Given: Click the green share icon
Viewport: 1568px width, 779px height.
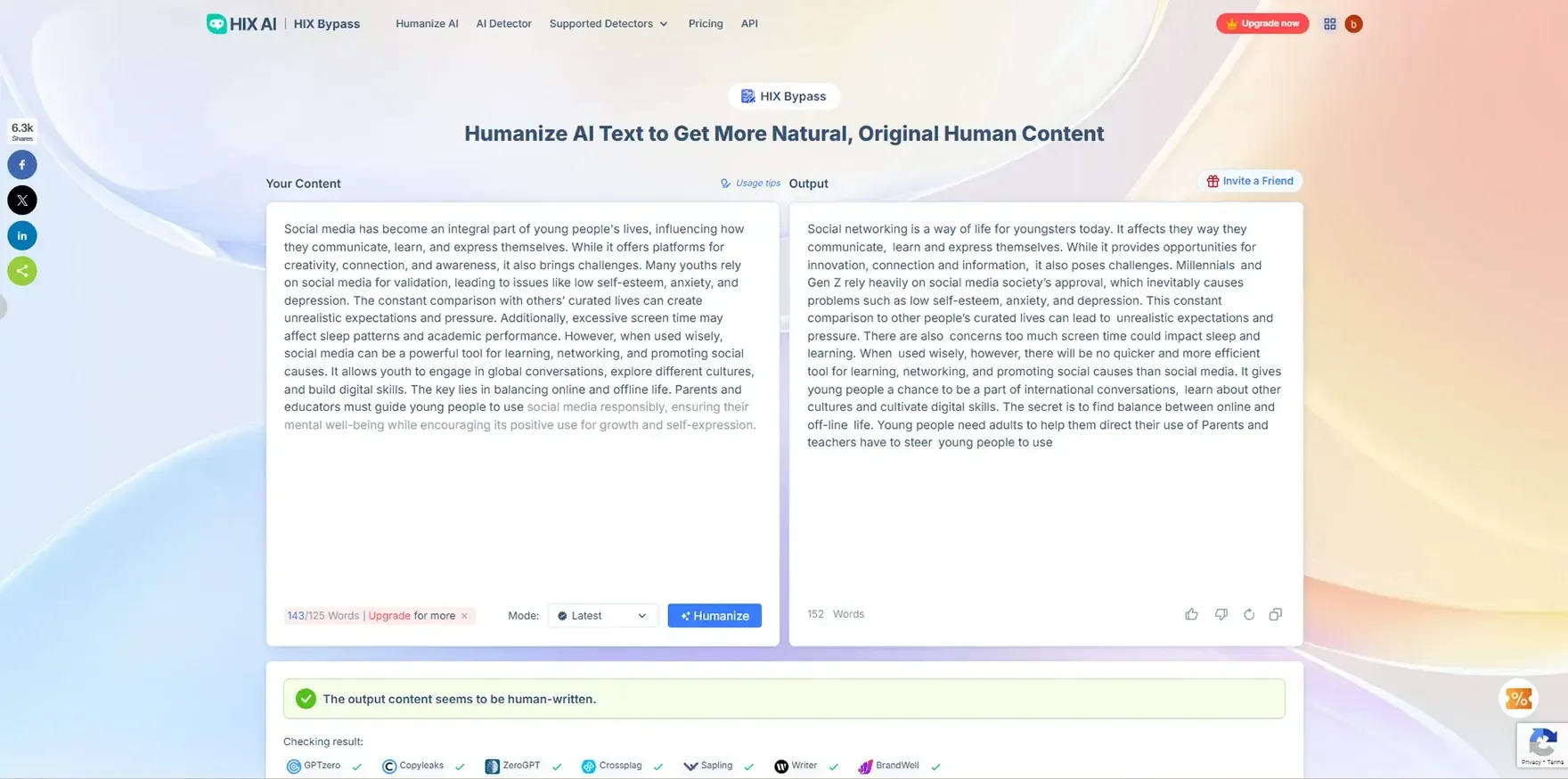Looking at the screenshot, I should click(x=22, y=271).
